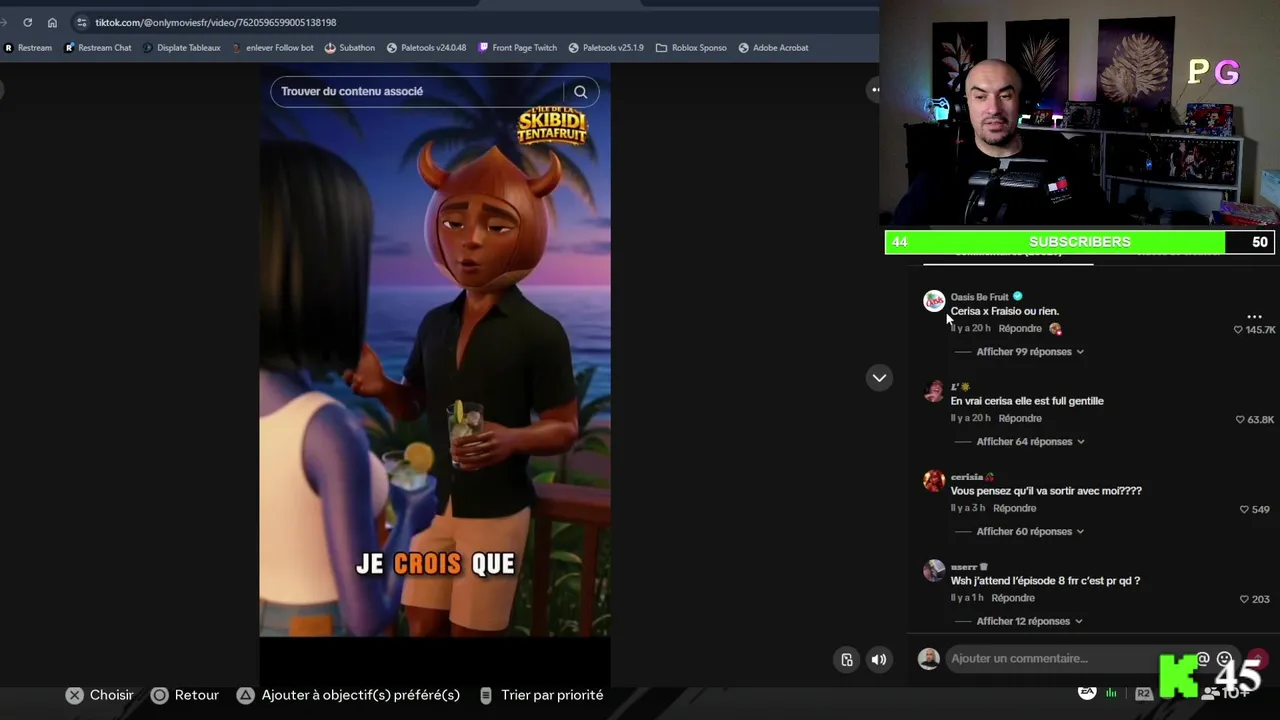Toggle the video mute speaker button
This screenshot has width=1280, height=720.
[x=878, y=660]
